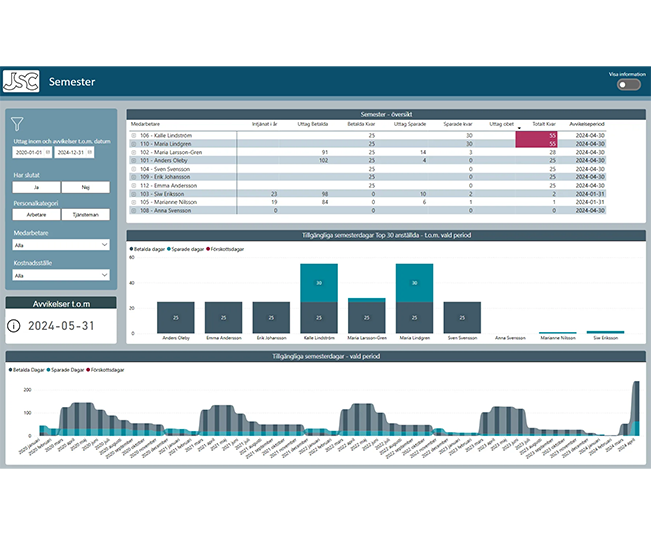The width and height of the screenshot is (651, 535).
Task: Expand row 104 - Sven Svensson
Action: pos(134,169)
